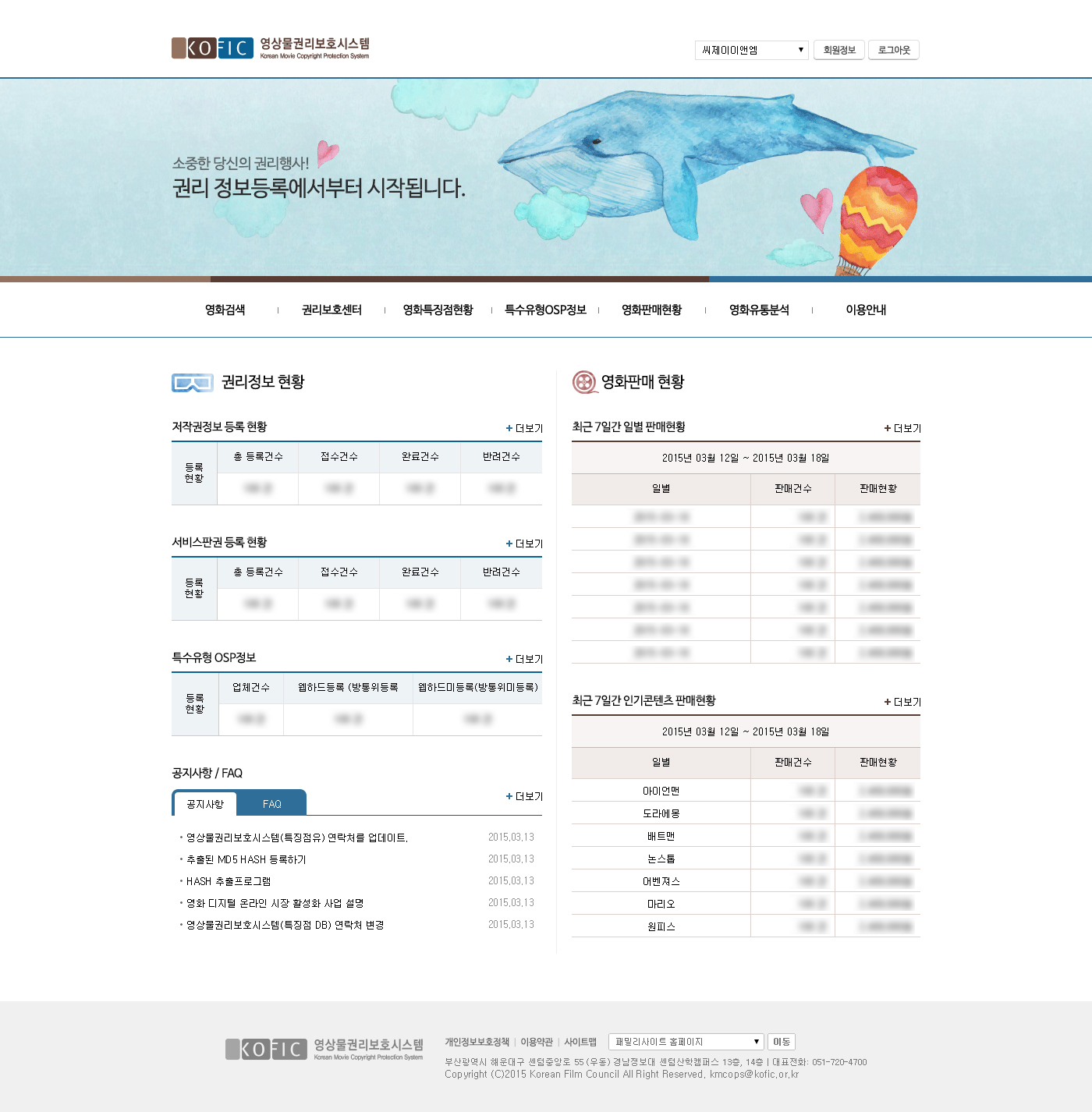Click the film reel icon beside 영화판매 현황
1092x1112 pixels.
point(584,382)
